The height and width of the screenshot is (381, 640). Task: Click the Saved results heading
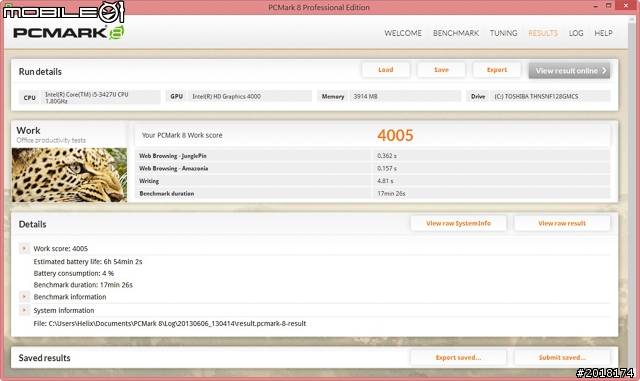tap(44, 358)
